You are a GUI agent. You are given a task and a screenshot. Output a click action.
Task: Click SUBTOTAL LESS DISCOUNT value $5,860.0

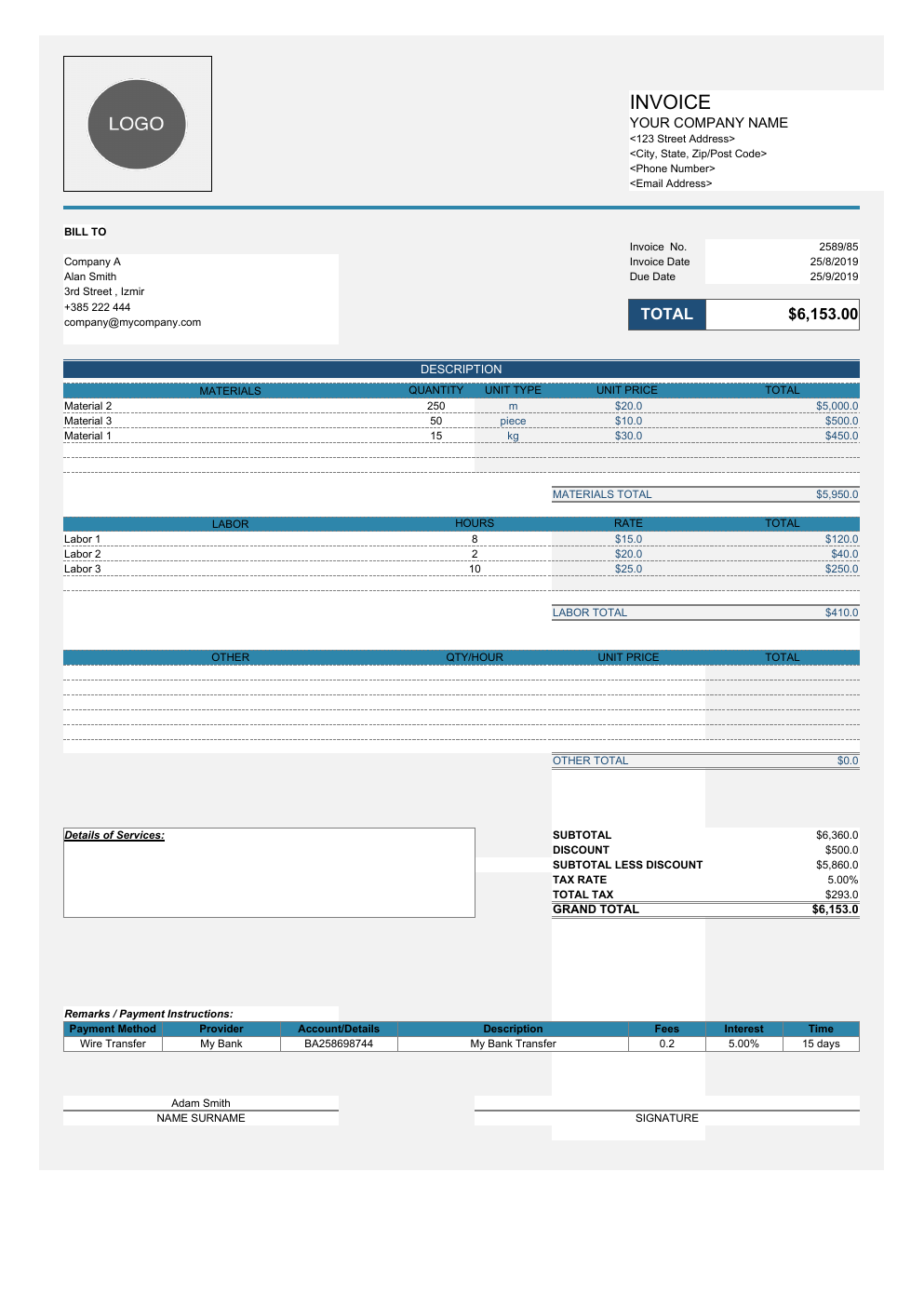click(837, 865)
